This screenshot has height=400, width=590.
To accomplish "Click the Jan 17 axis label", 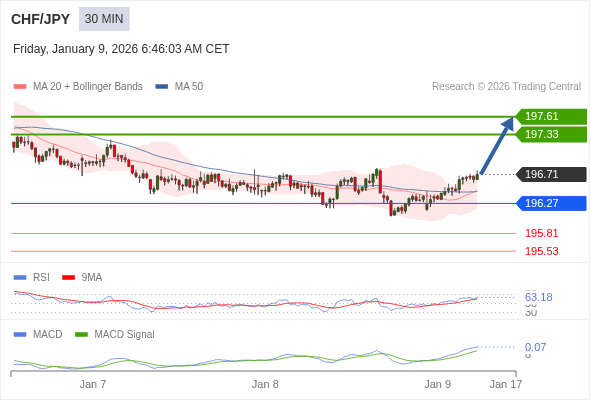I will click(x=506, y=384).
